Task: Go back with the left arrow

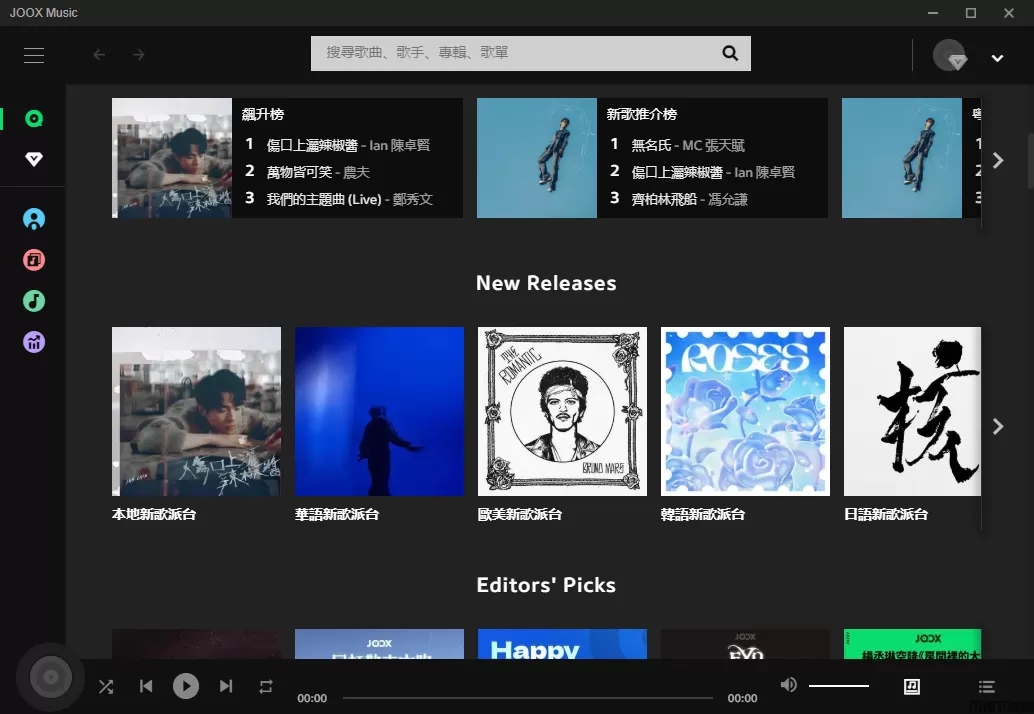Action: (99, 55)
